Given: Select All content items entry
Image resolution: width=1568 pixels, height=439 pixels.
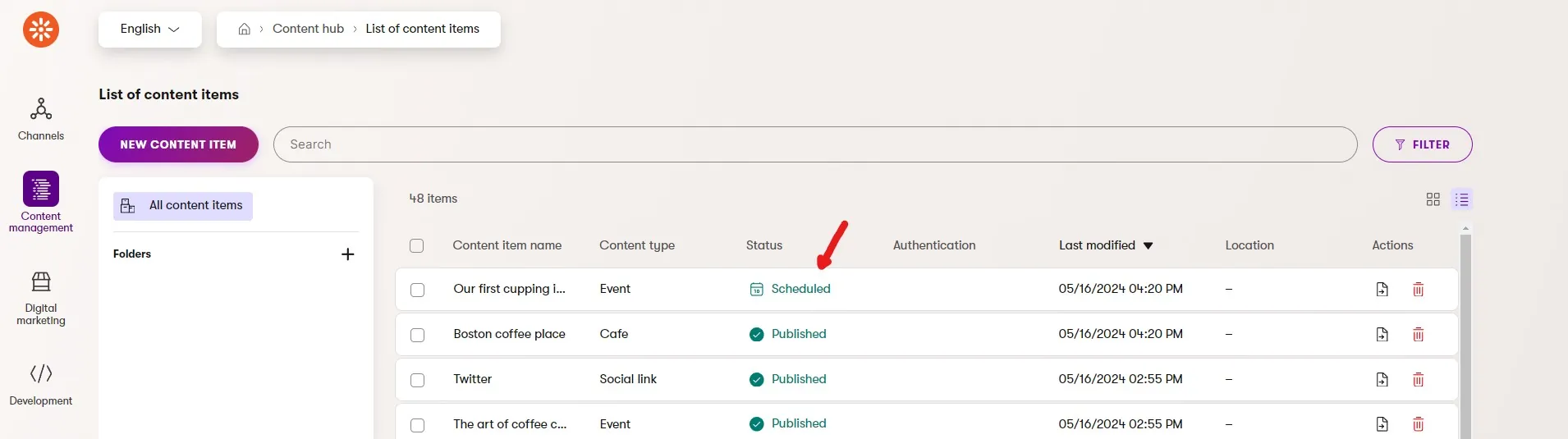Looking at the screenshot, I should coord(183,206).
